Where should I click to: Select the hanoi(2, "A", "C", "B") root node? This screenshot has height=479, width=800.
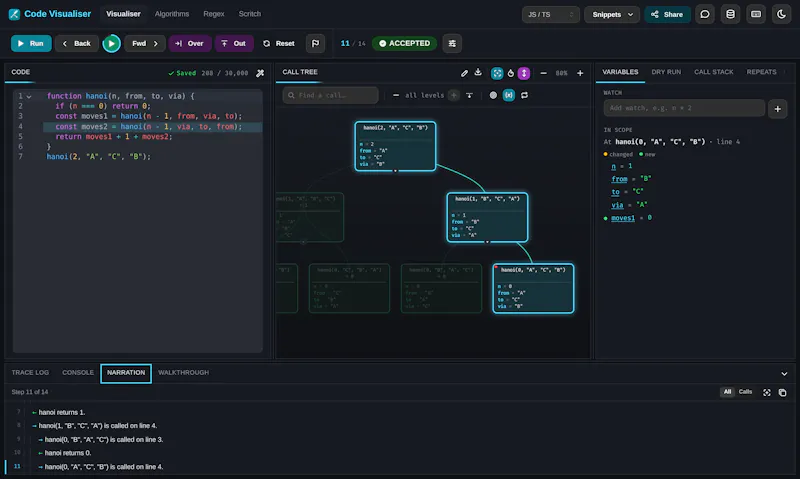pos(395,146)
